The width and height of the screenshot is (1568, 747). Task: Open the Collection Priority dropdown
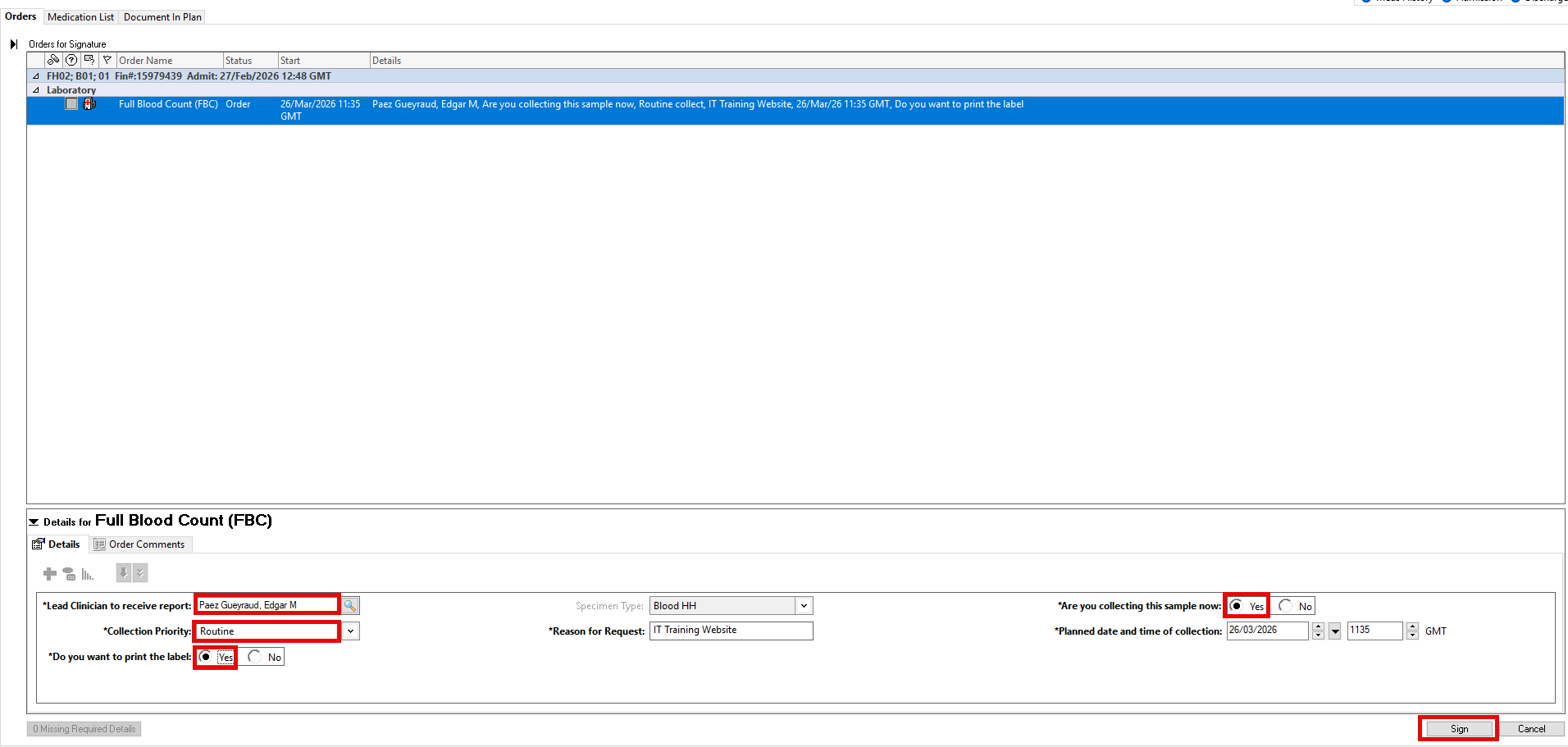pyautogui.click(x=350, y=631)
